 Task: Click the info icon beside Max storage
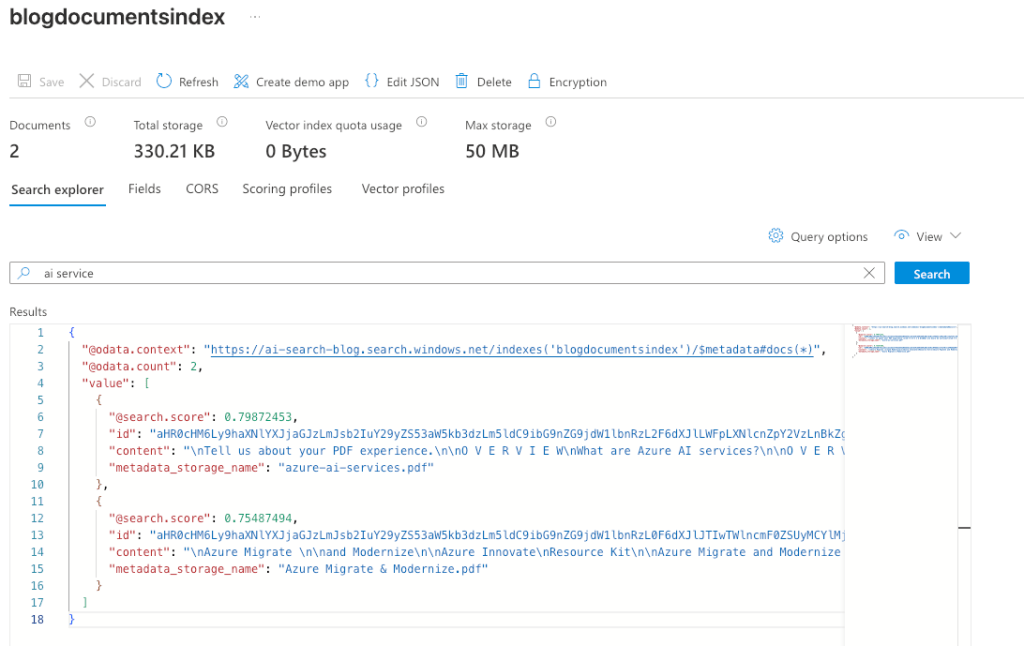pos(550,123)
